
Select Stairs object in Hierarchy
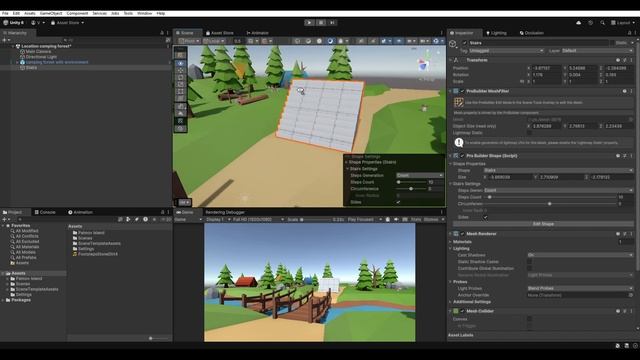click(x=31, y=68)
